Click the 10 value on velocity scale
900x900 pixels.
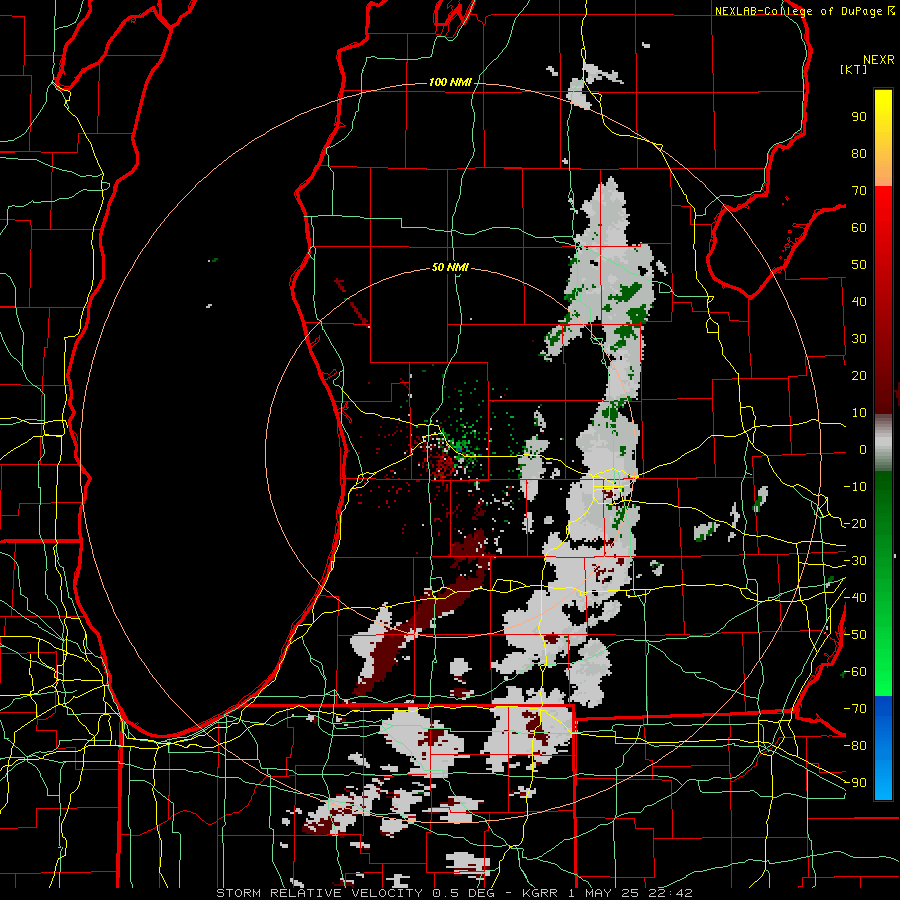[x=859, y=413]
